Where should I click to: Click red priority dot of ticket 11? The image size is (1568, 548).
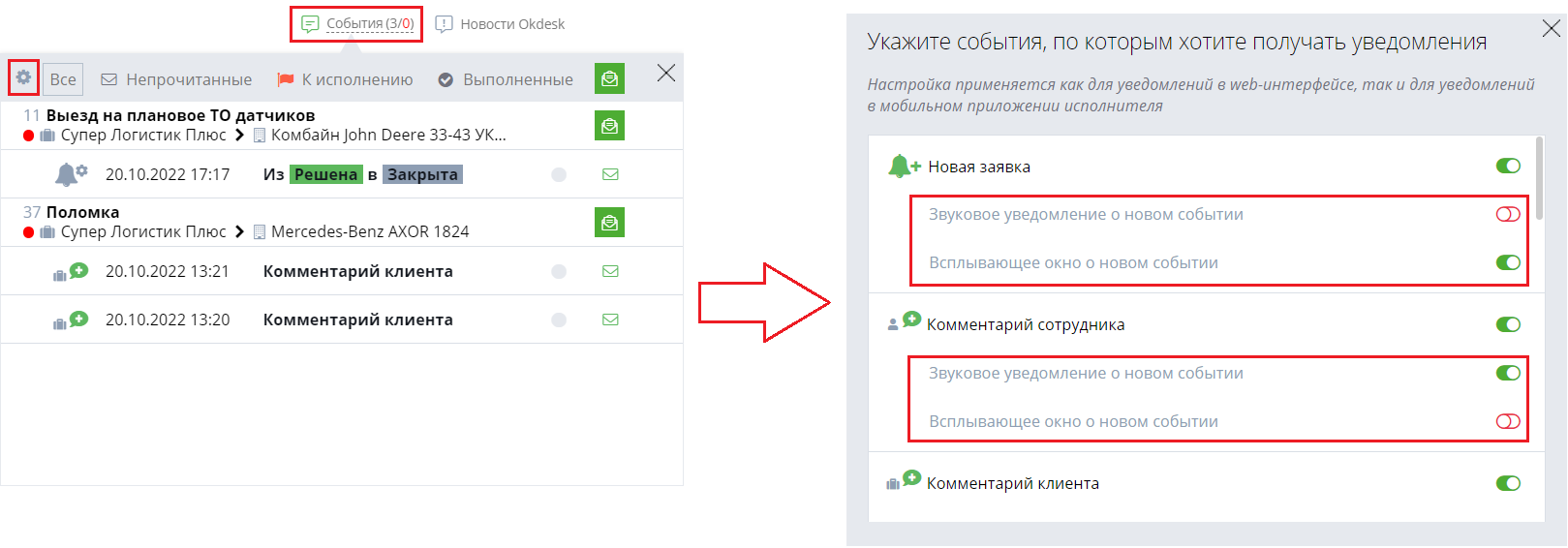tap(29, 136)
